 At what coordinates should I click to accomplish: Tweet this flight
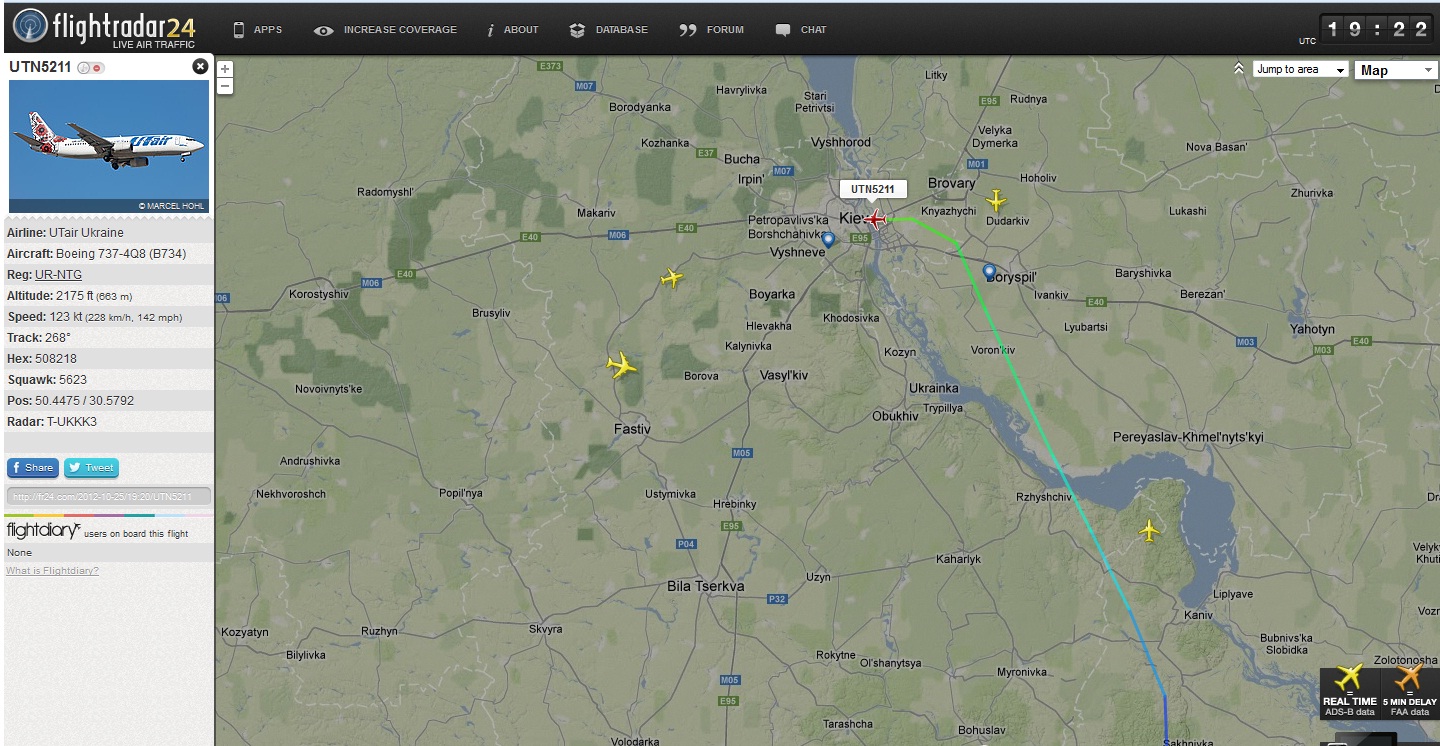tap(91, 467)
